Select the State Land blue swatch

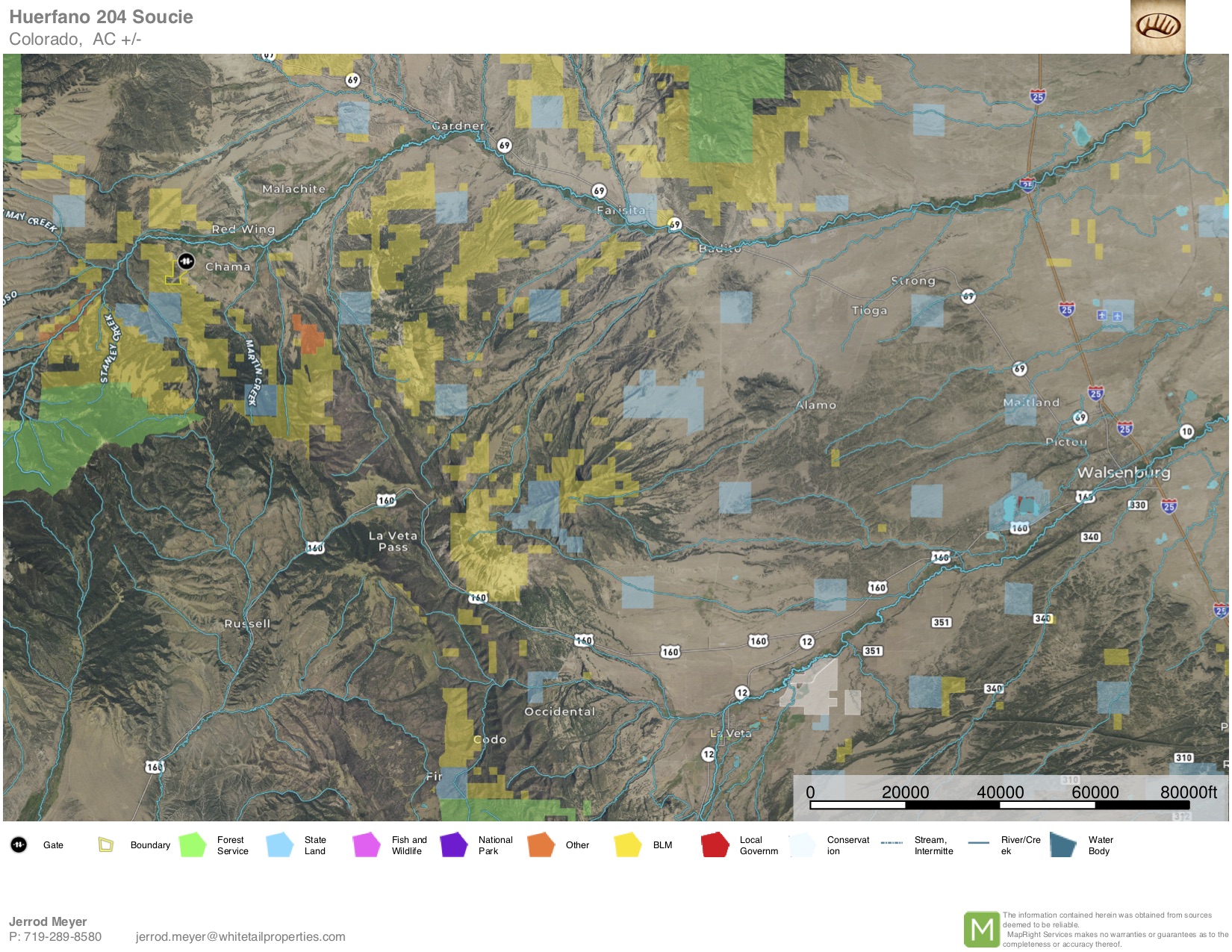280,845
